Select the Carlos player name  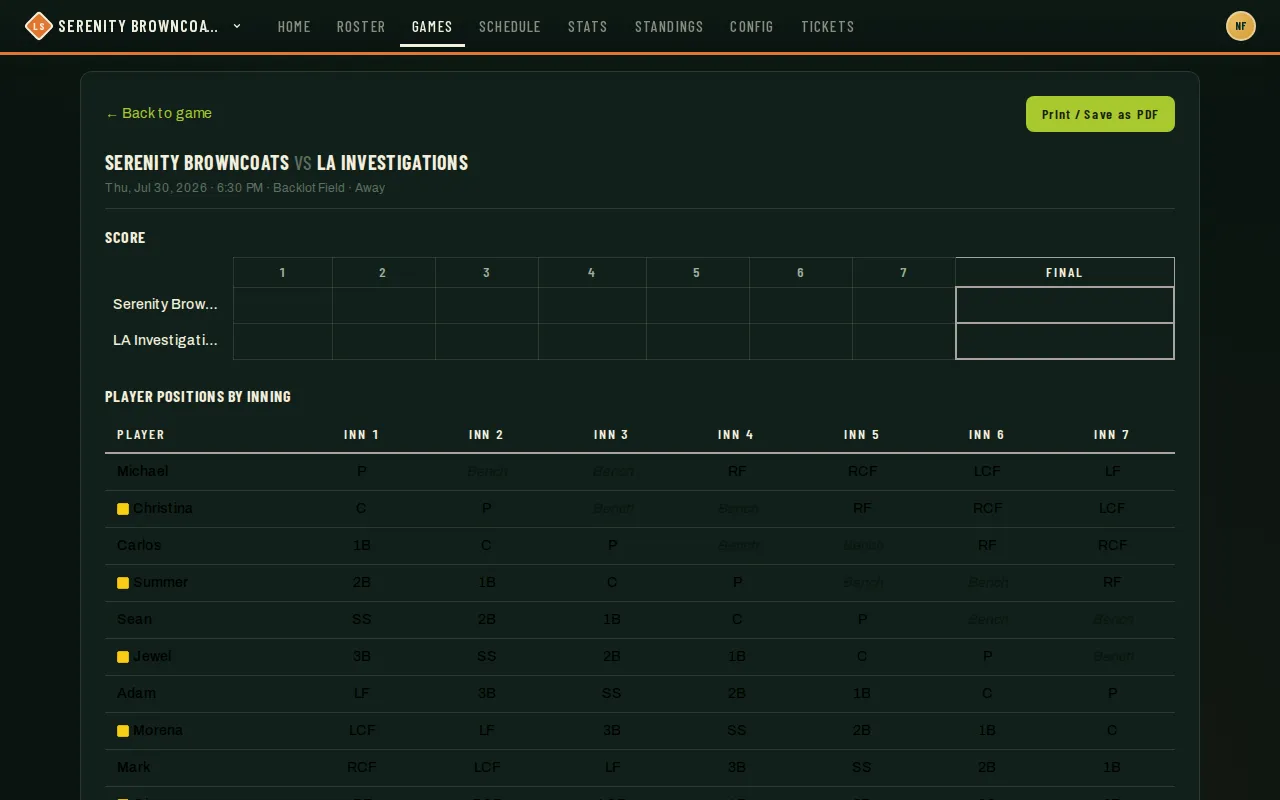(139, 545)
